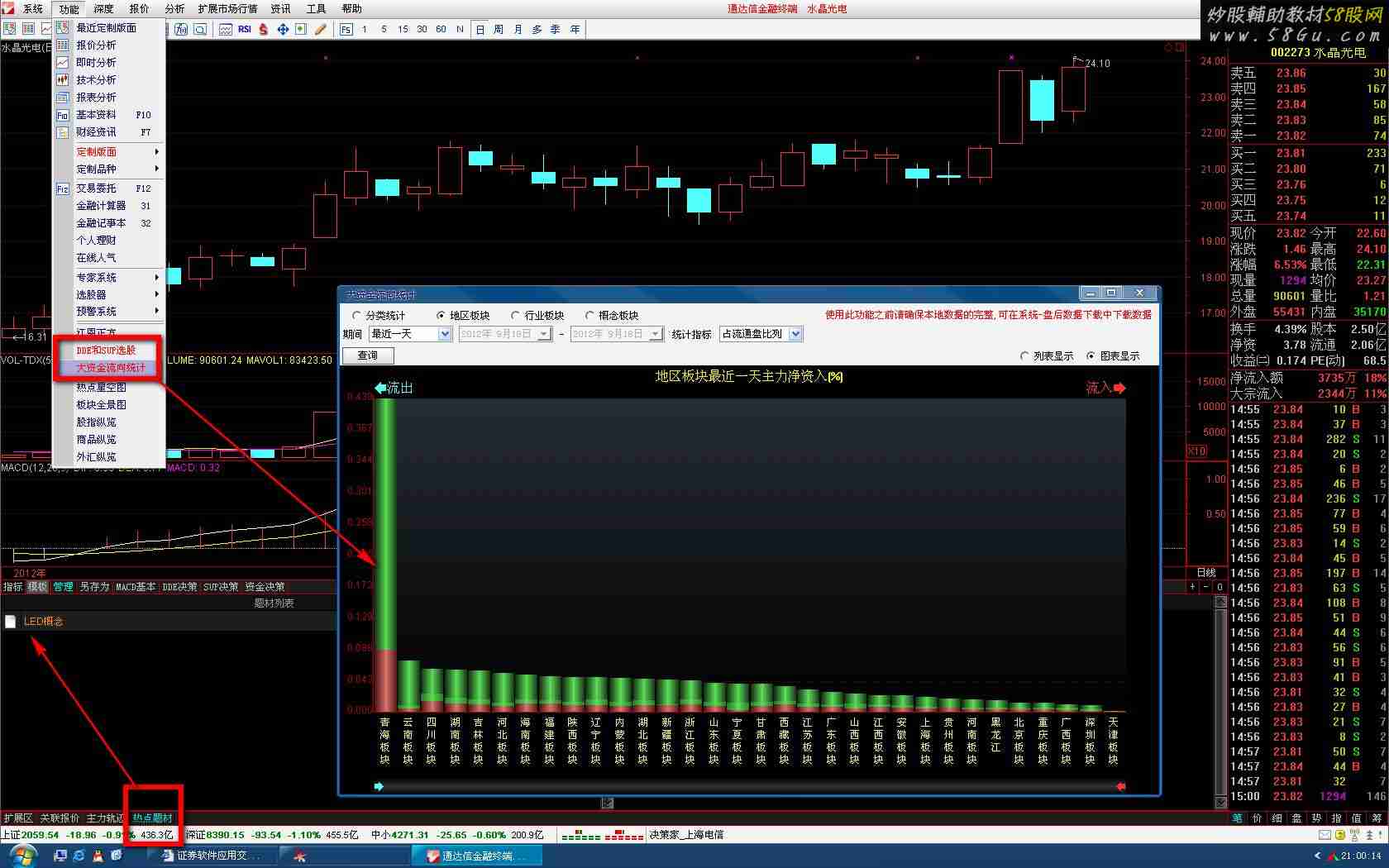1389x868 pixels.
Task: Open the end date picker dropdown
Action: tap(656, 334)
